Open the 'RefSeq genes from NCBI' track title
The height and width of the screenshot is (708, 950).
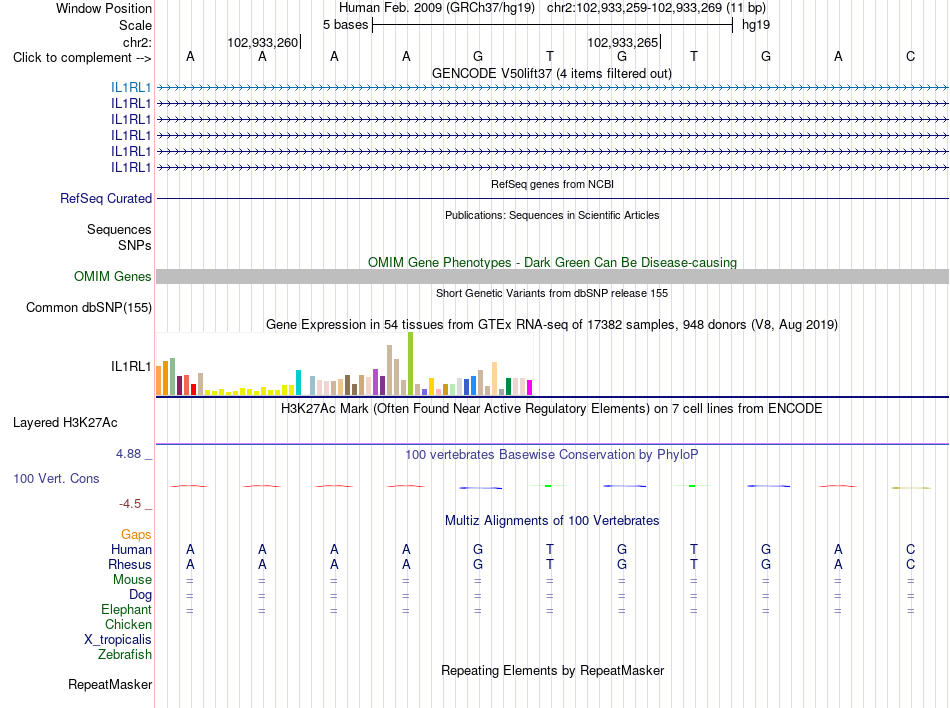(553, 184)
